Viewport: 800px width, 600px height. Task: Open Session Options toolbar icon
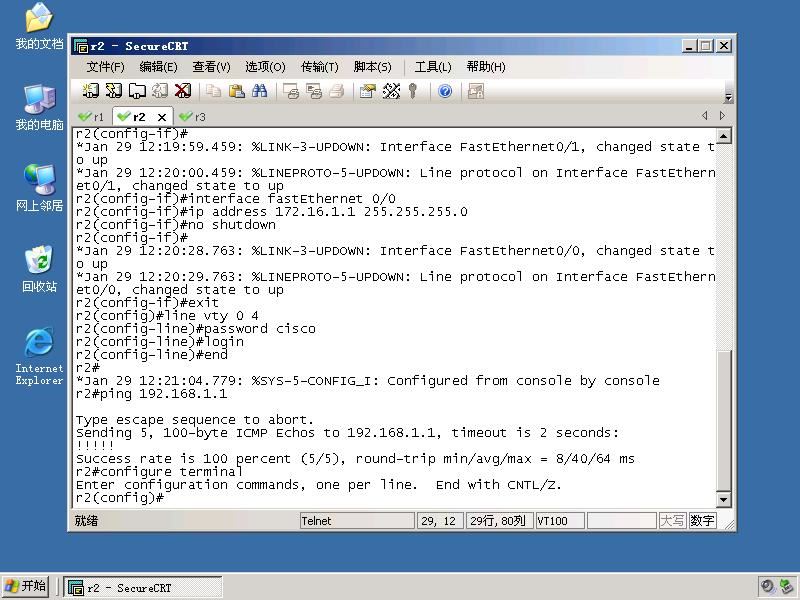(368, 91)
